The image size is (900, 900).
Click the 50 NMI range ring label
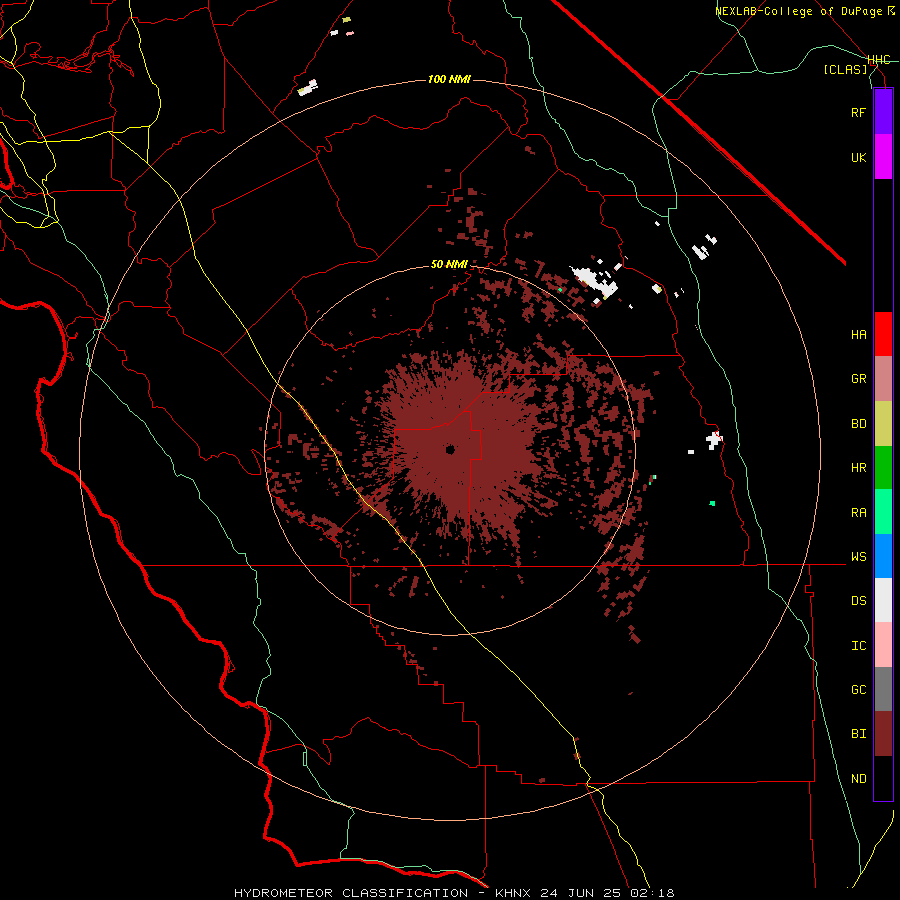449,264
